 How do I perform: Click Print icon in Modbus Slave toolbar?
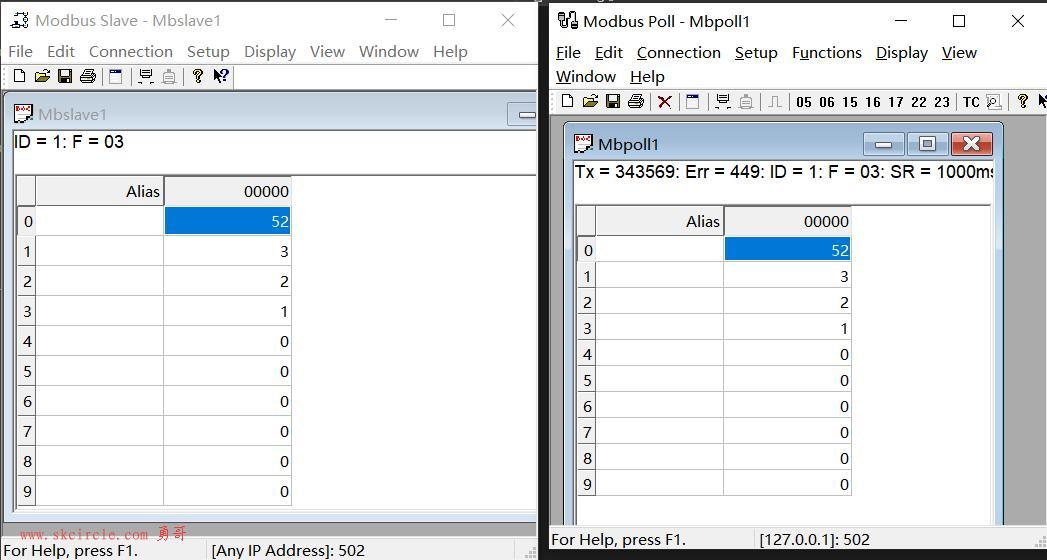(87, 76)
